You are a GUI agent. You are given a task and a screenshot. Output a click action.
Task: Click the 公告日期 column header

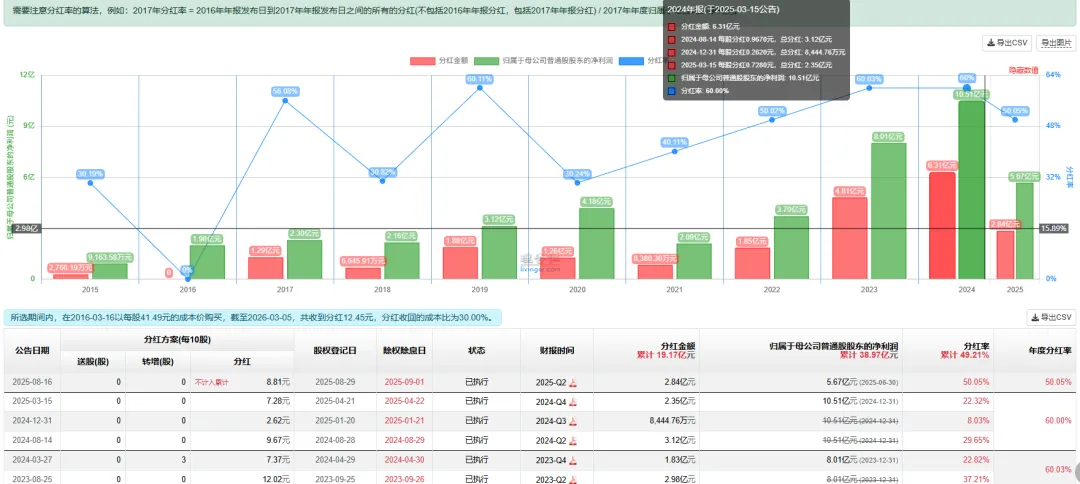click(32, 350)
